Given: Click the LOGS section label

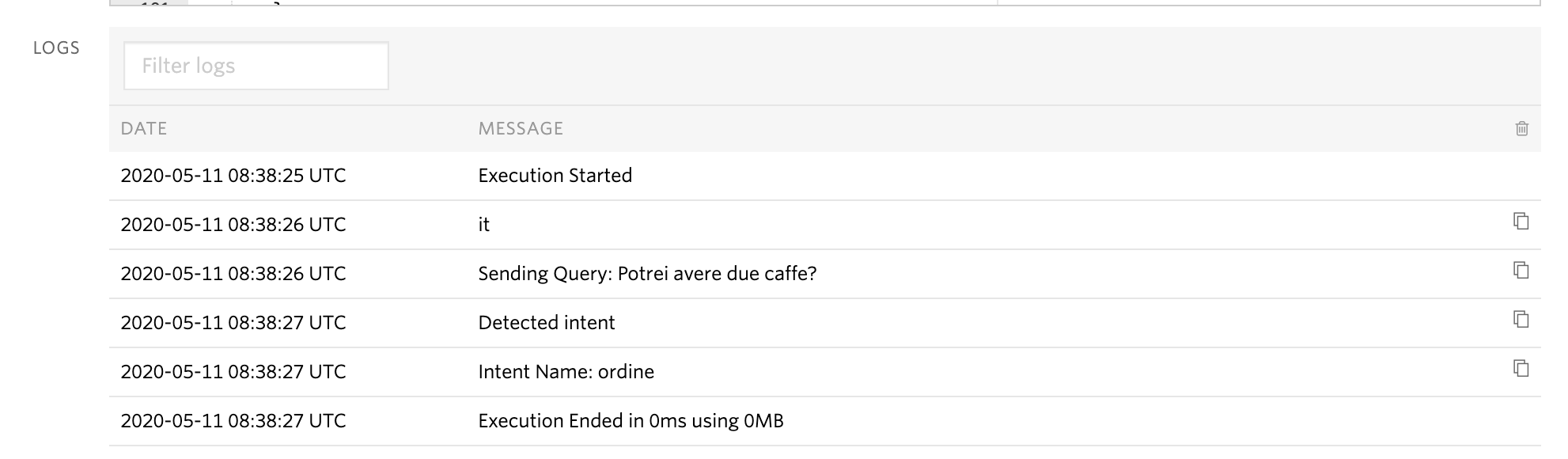Looking at the screenshot, I should (x=56, y=47).
